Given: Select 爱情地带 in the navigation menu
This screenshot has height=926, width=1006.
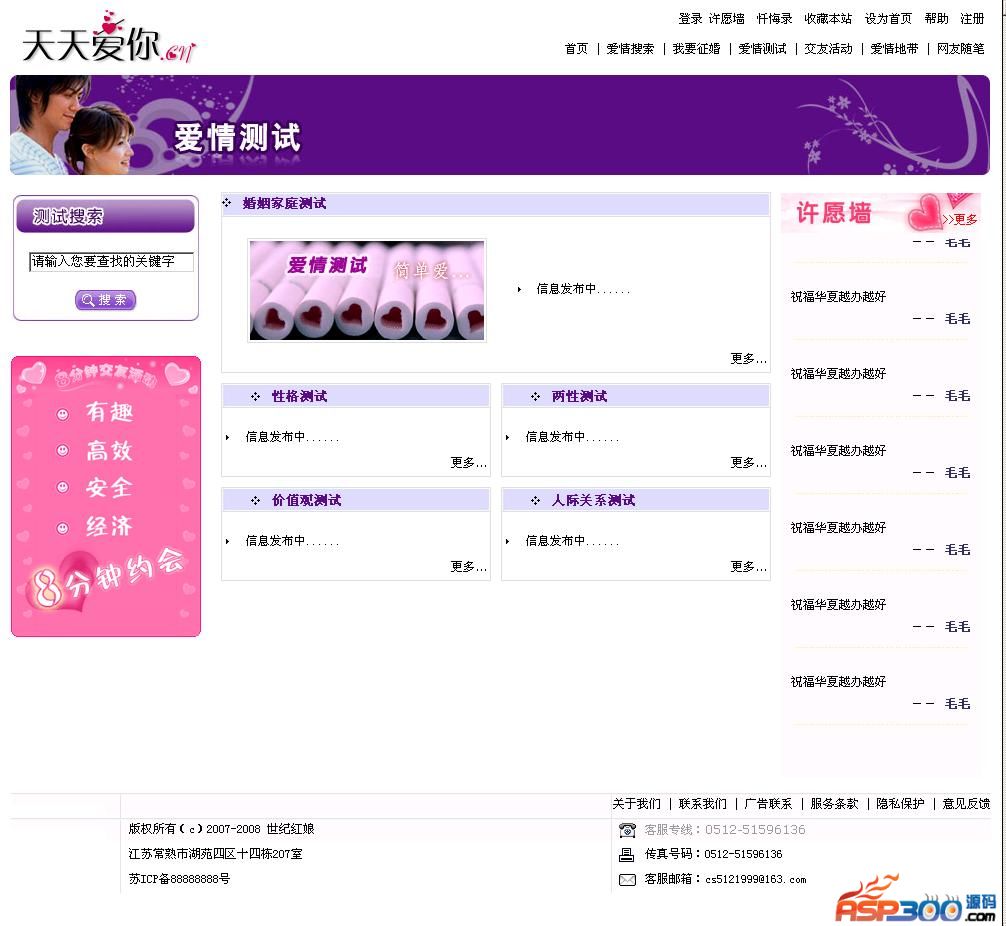Looking at the screenshot, I should coord(894,49).
